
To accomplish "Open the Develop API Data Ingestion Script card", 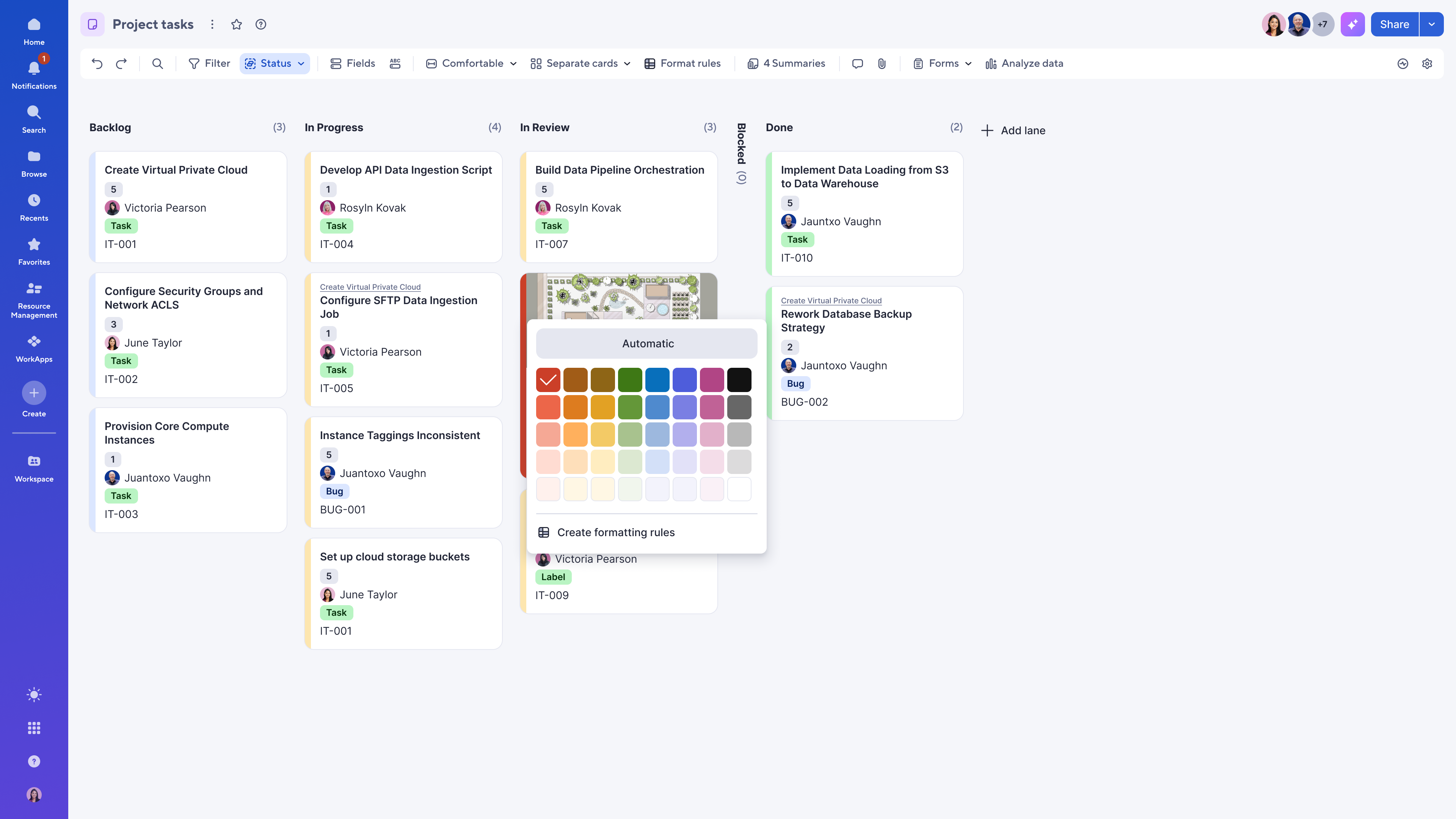I will tap(403, 207).
